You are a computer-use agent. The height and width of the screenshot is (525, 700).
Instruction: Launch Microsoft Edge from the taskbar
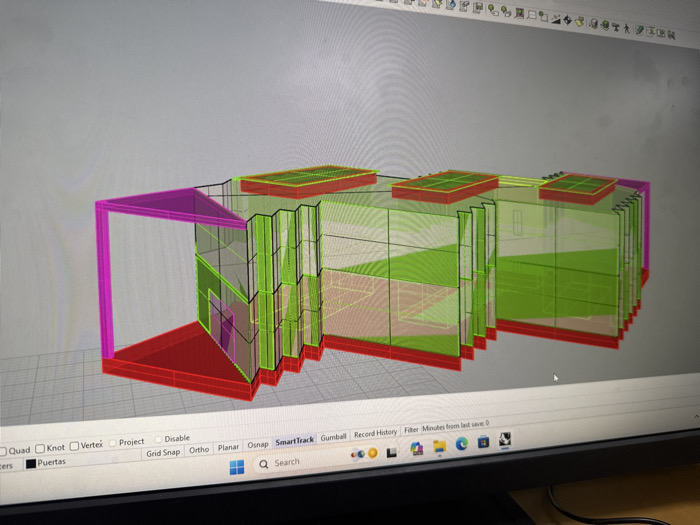tap(462, 444)
